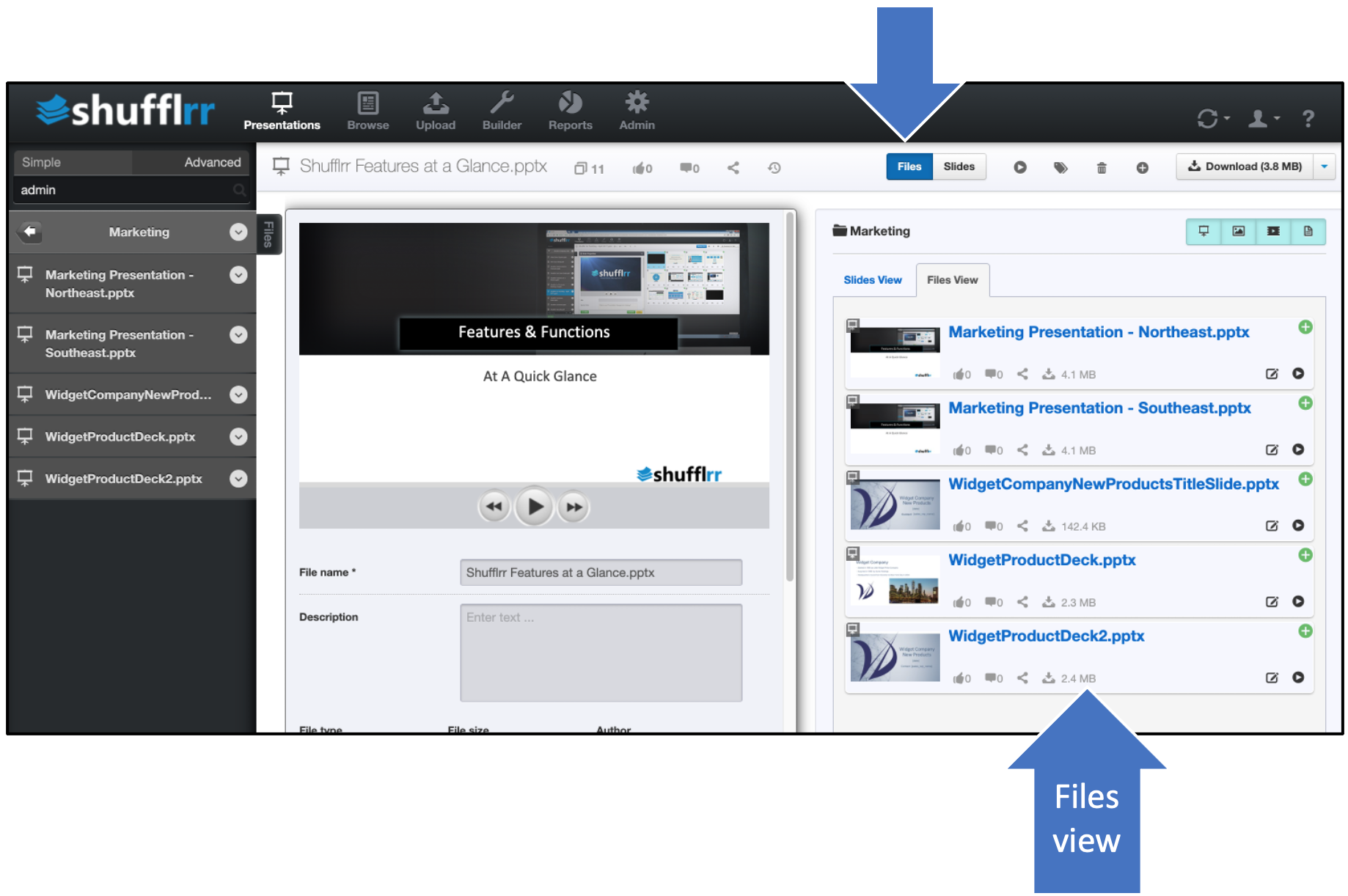Go back from Marketing folder
1348x896 pixels.
(x=29, y=232)
